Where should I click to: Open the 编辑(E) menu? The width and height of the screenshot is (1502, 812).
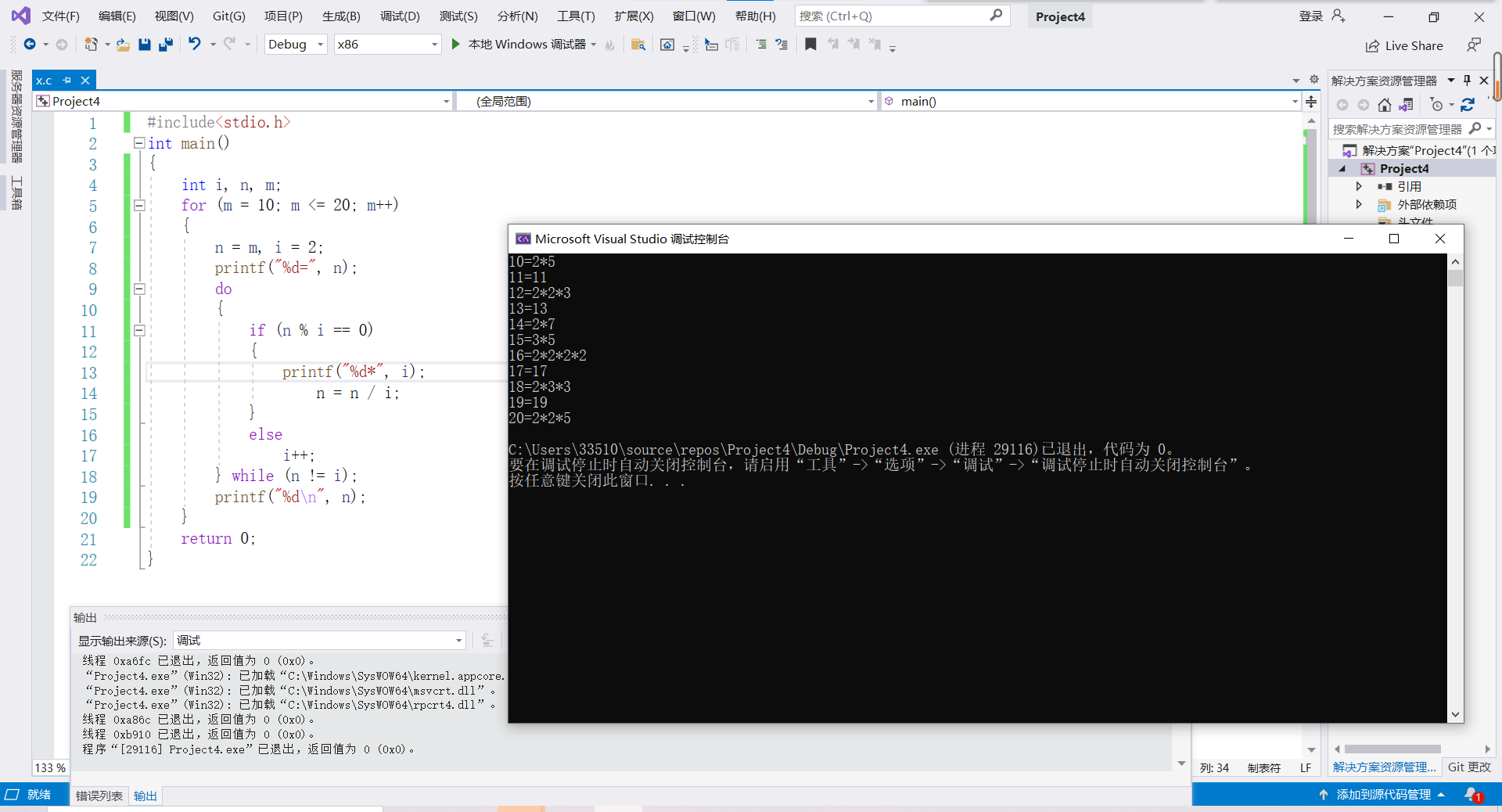point(117,16)
